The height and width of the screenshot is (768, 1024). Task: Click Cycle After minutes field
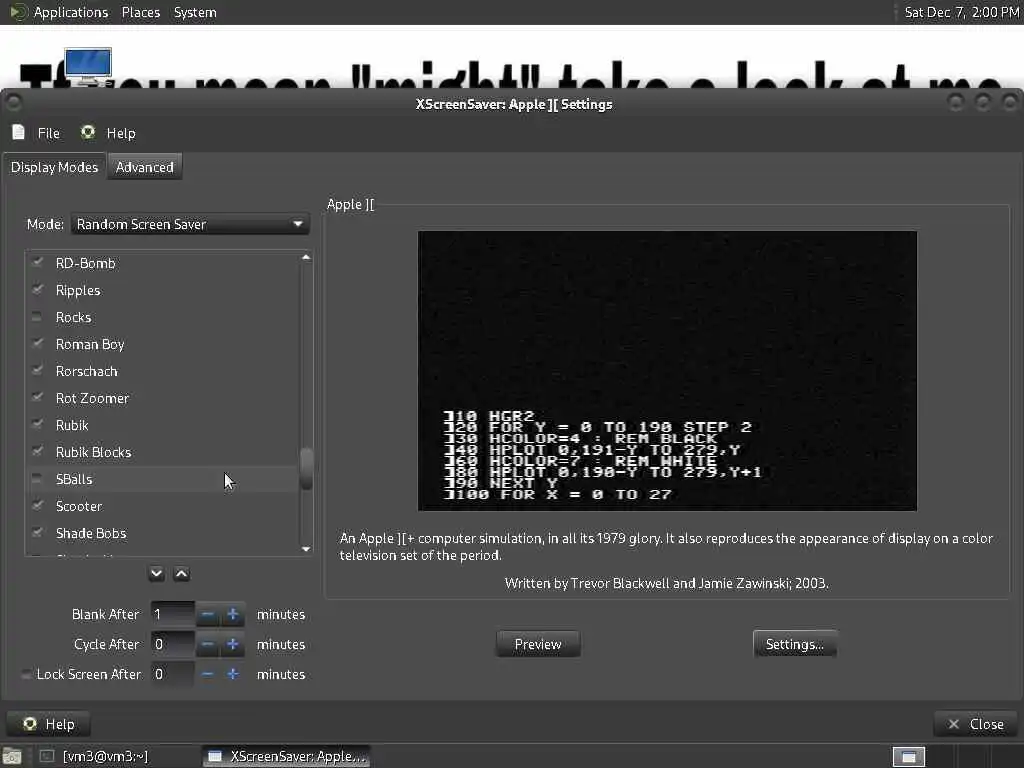172,645
